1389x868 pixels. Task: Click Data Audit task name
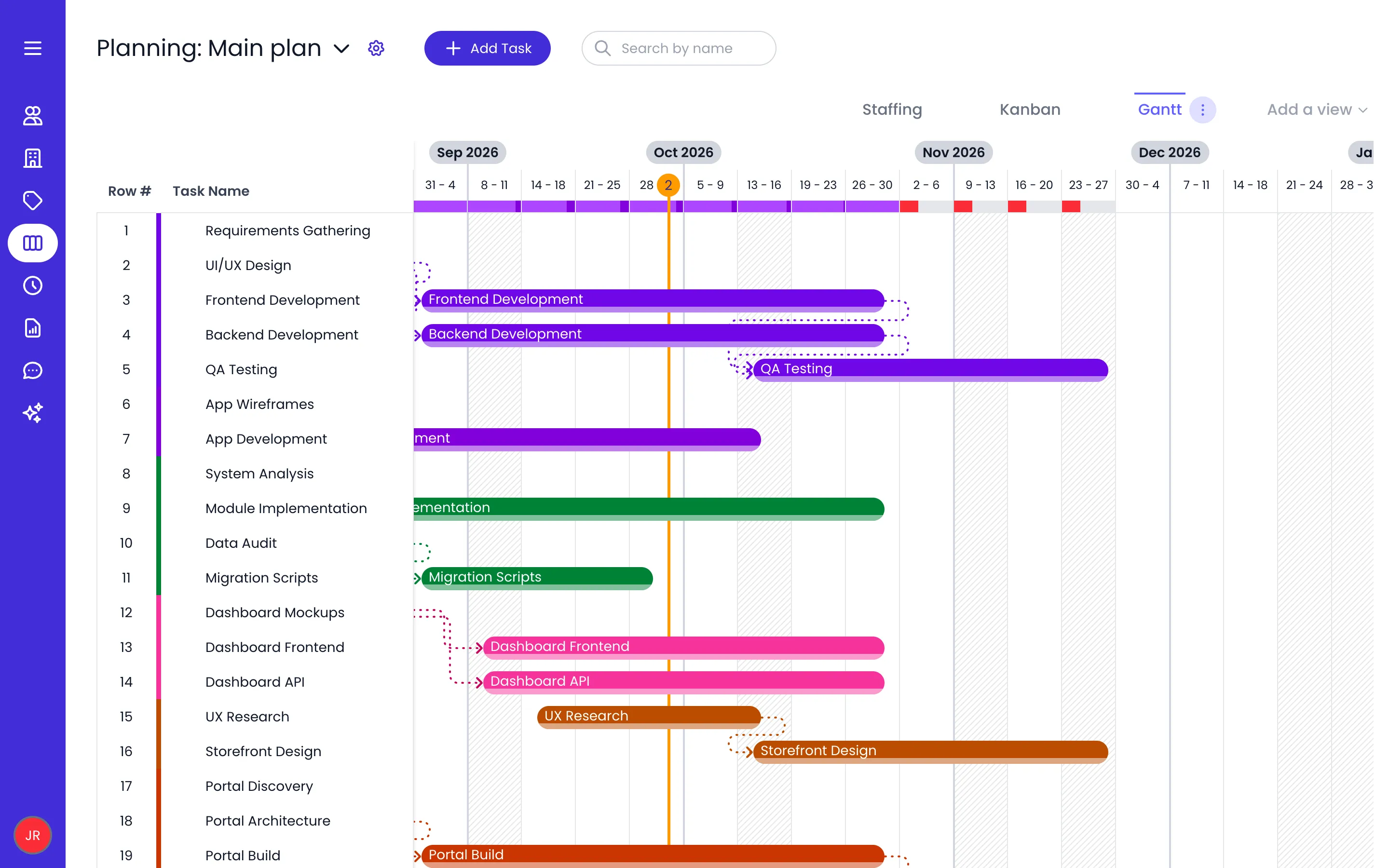[x=241, y=543]
